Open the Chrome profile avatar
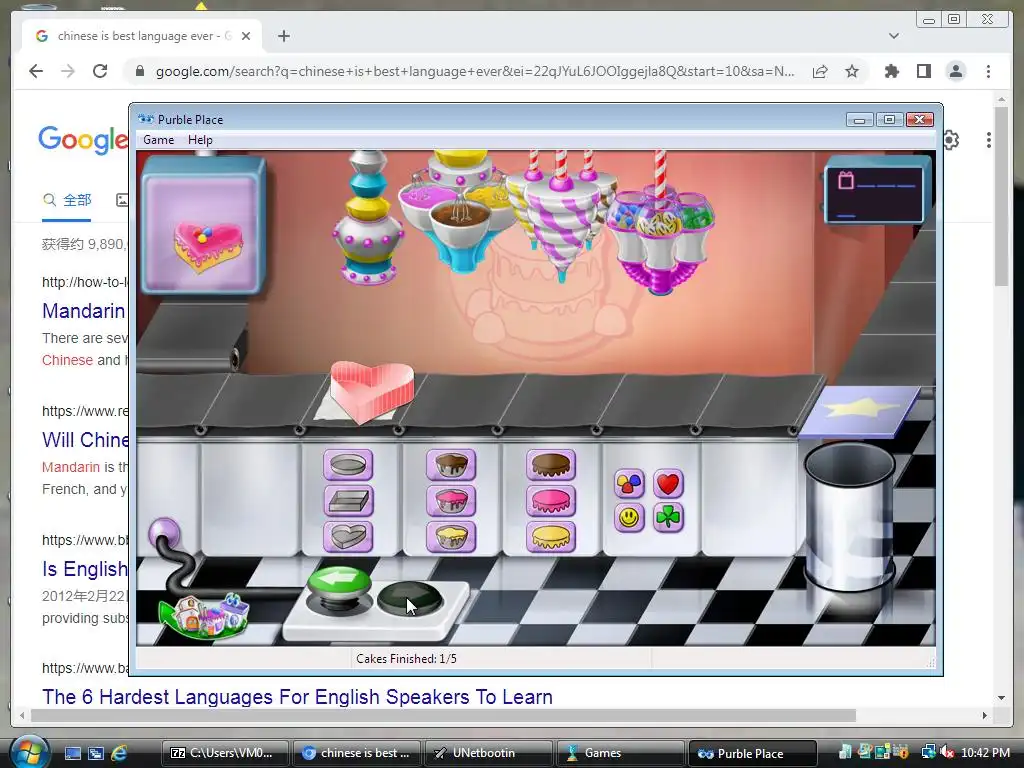This screenshot has width=1024, height=768. [x=955, y=71]
